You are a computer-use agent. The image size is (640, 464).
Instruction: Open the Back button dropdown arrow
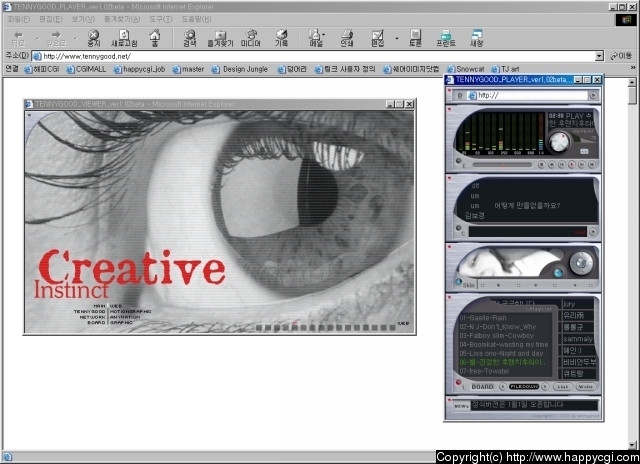(x=37, y=39)
